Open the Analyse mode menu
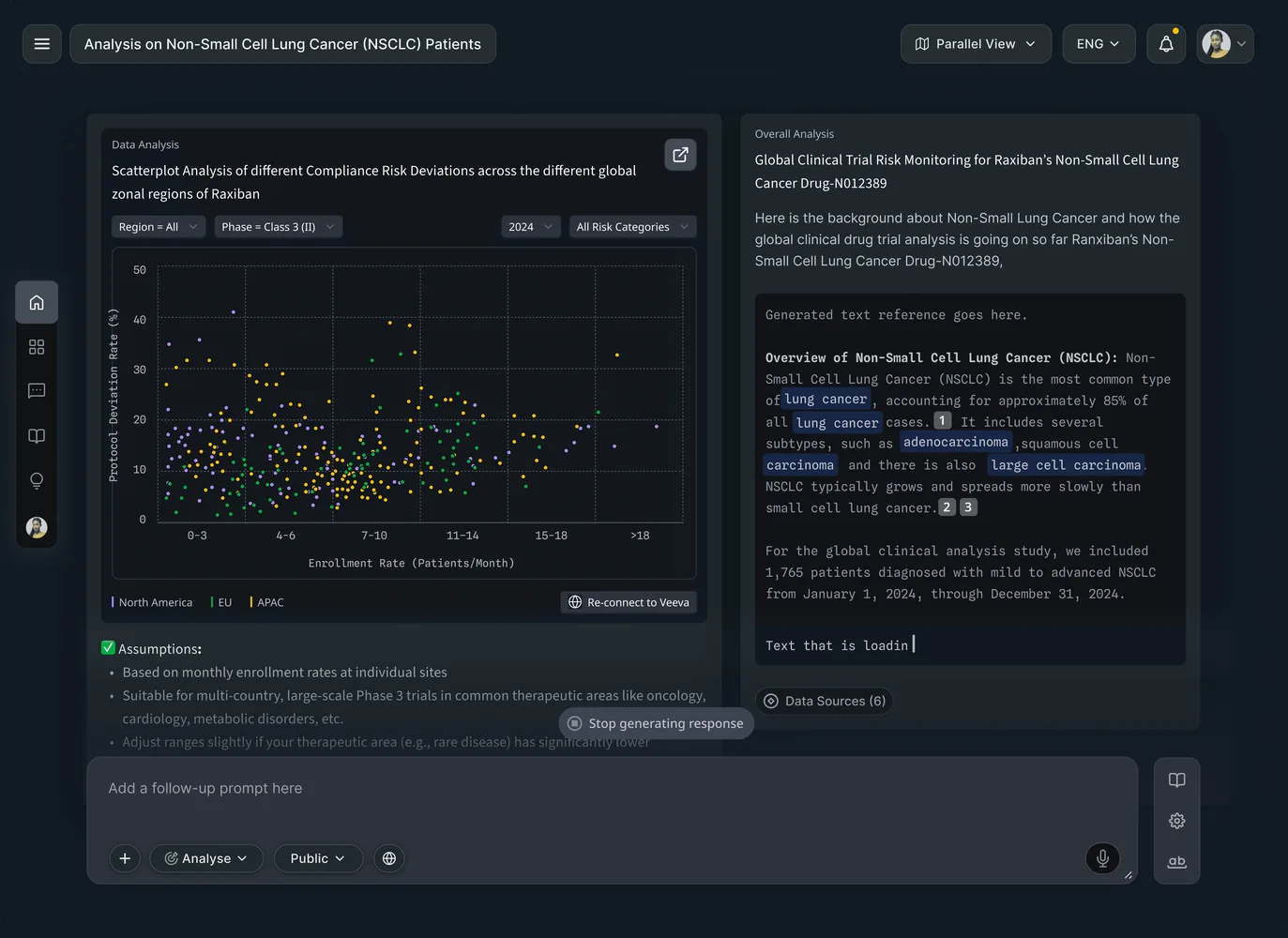This screenshot has width=1288, height=938. pyautogui.click(x=206, y=858)
